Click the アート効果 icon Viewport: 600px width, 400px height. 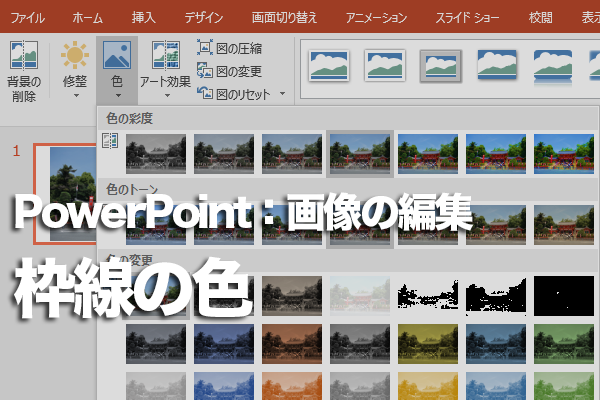(x=166, y=55)
